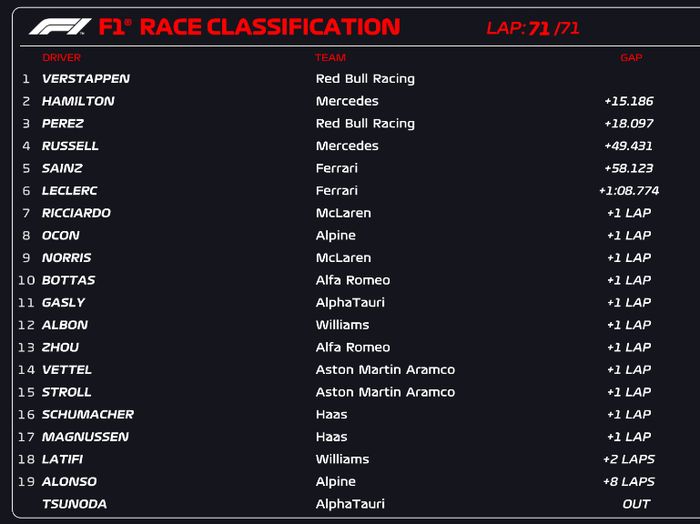
Task: Select the VERSTAPPEN driver row
Action: tap(86, 79)
